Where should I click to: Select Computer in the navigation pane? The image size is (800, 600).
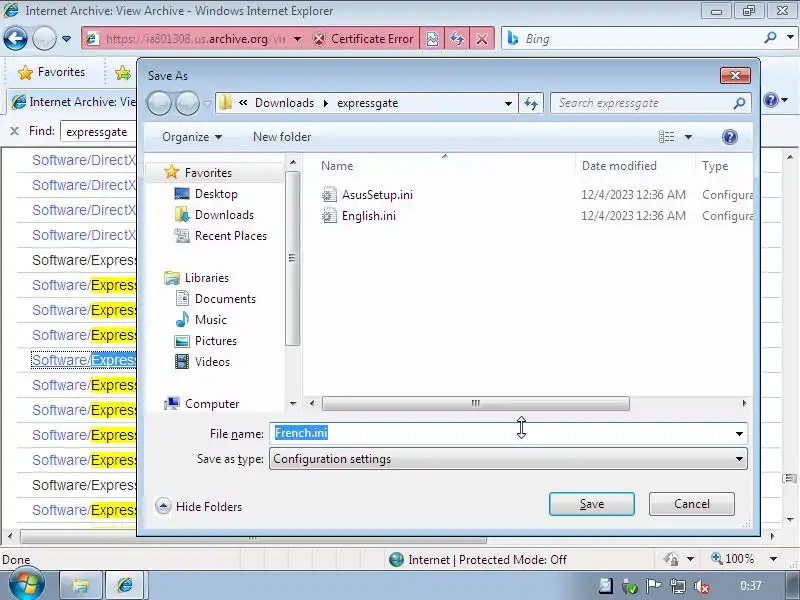pyautogui.click(x=212, y=404)
